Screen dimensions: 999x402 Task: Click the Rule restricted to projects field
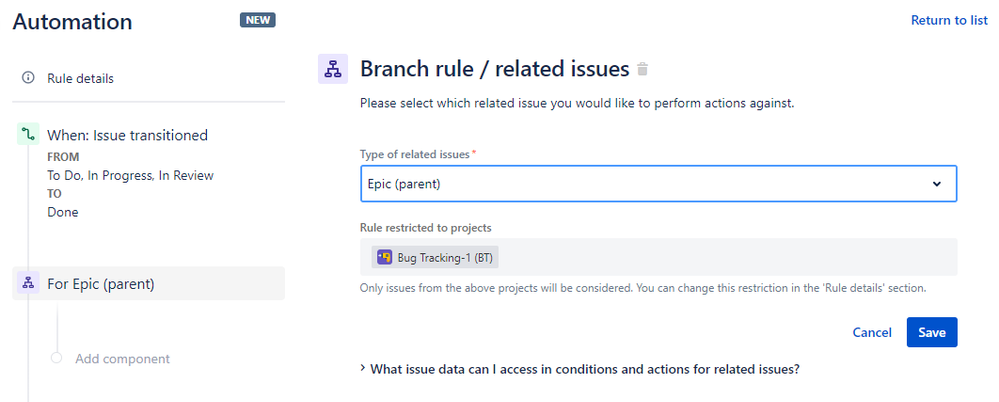coord(658,257)
